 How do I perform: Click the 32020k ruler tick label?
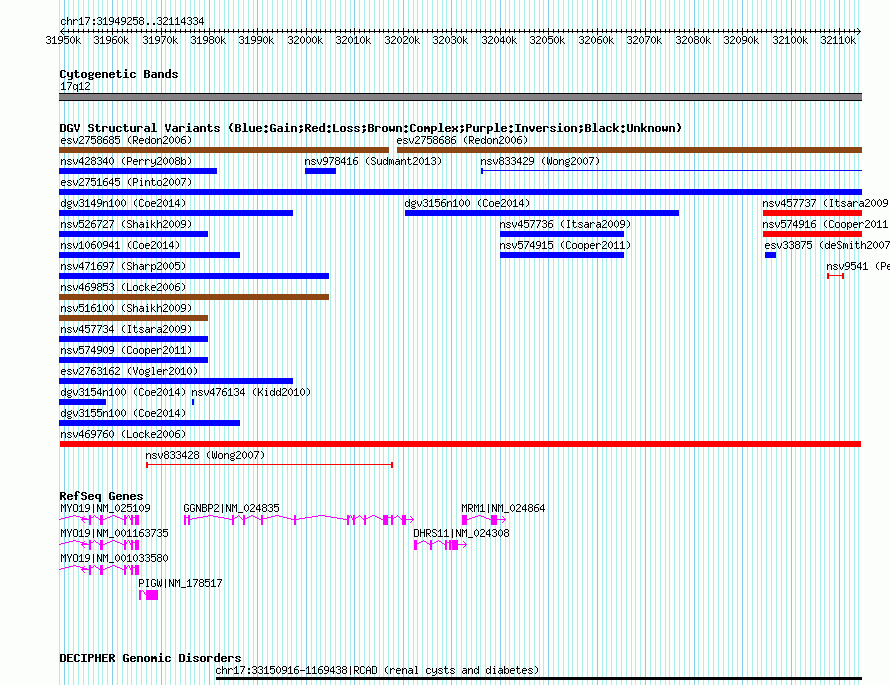(x=402, y=40)
